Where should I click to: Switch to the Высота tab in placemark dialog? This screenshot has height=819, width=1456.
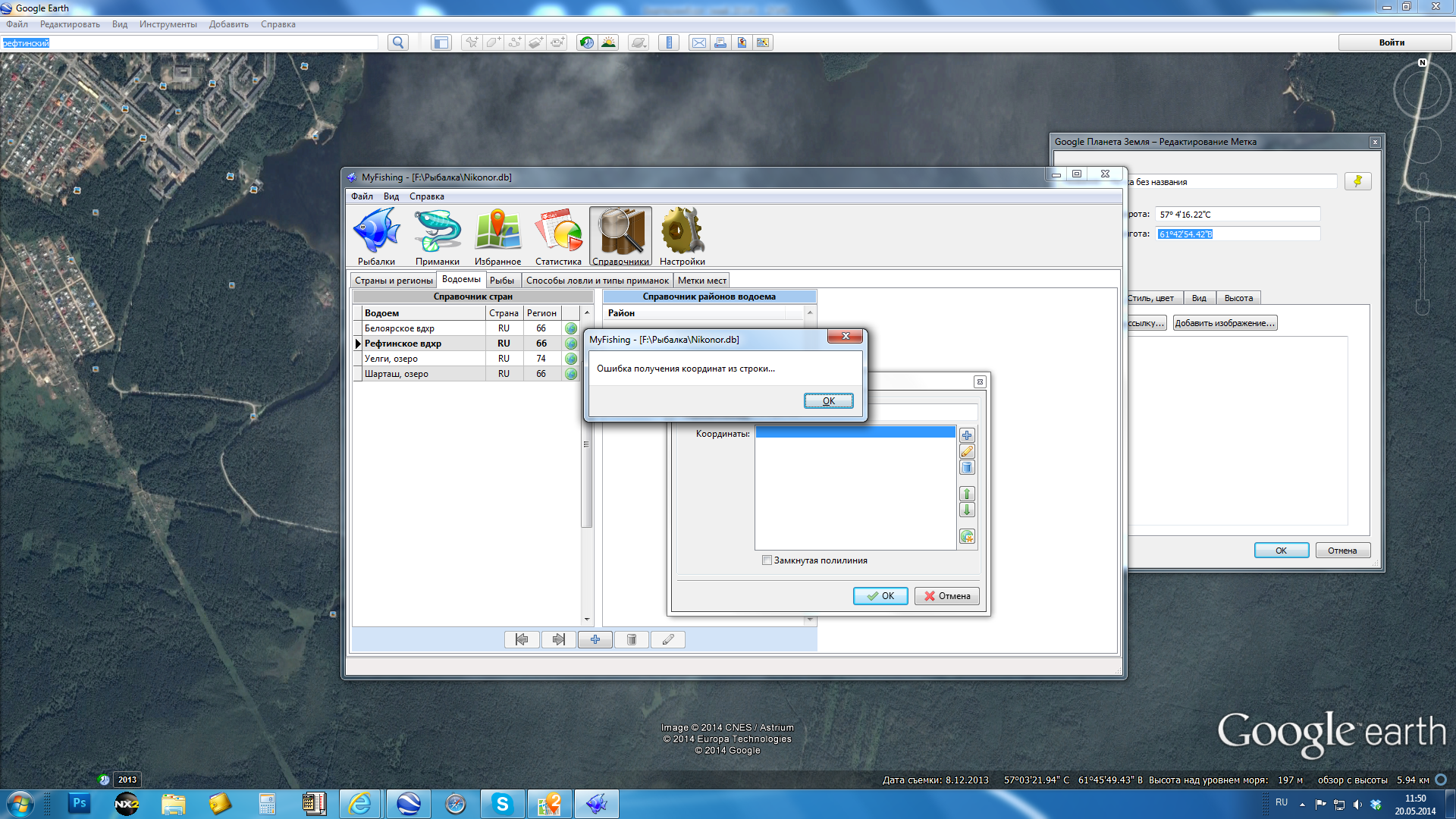(x=1238, y=298)
